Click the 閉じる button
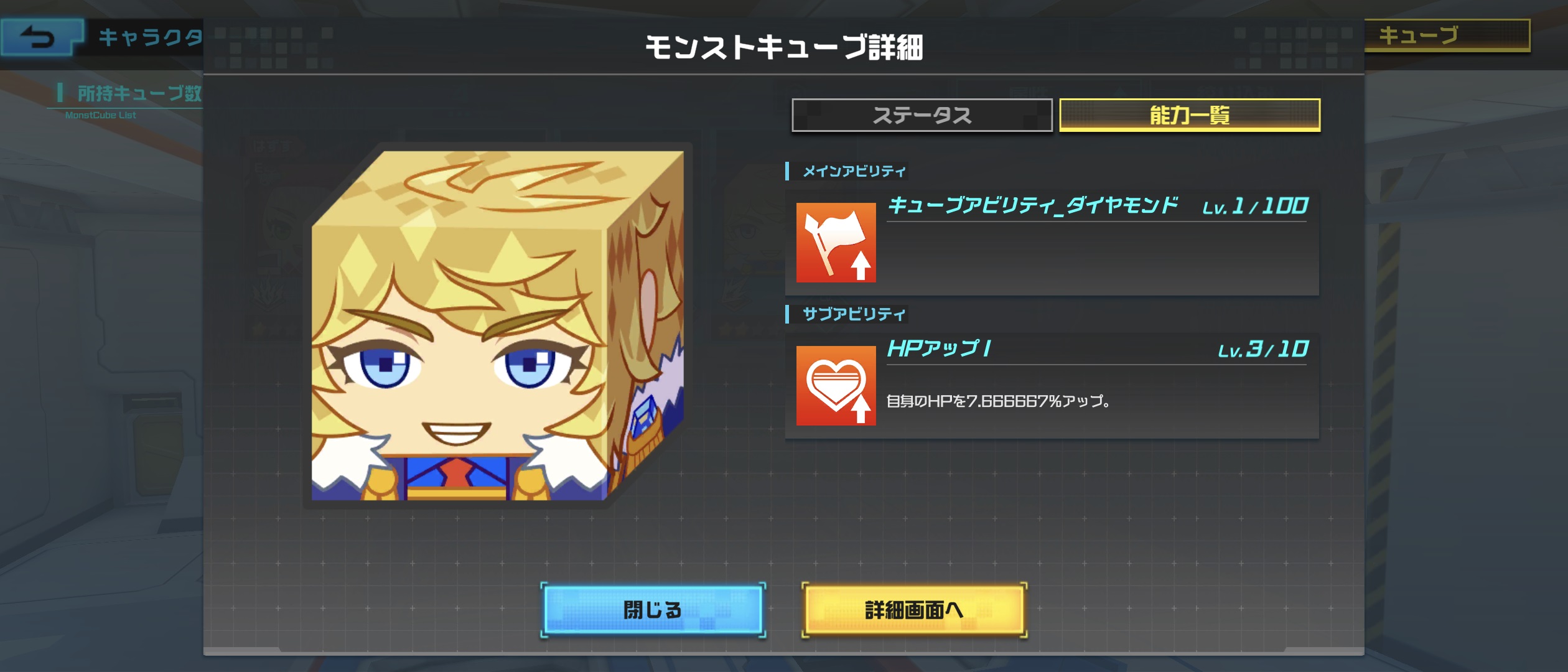Image resolution: width=1568 pixels, height=672 pixels. point(653,610)
